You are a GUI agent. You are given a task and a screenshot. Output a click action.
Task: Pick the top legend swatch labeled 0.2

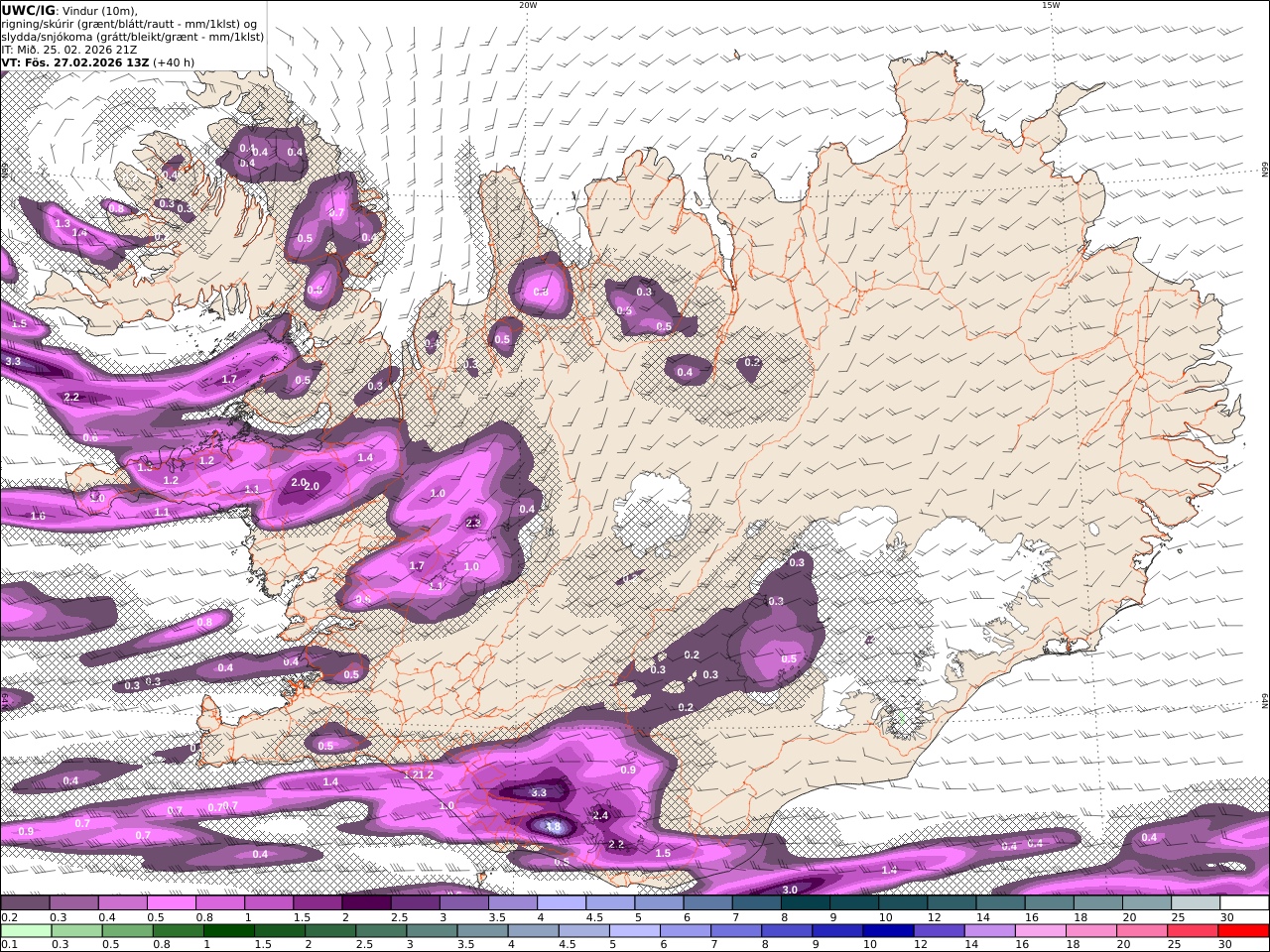[x=25, y=902]
